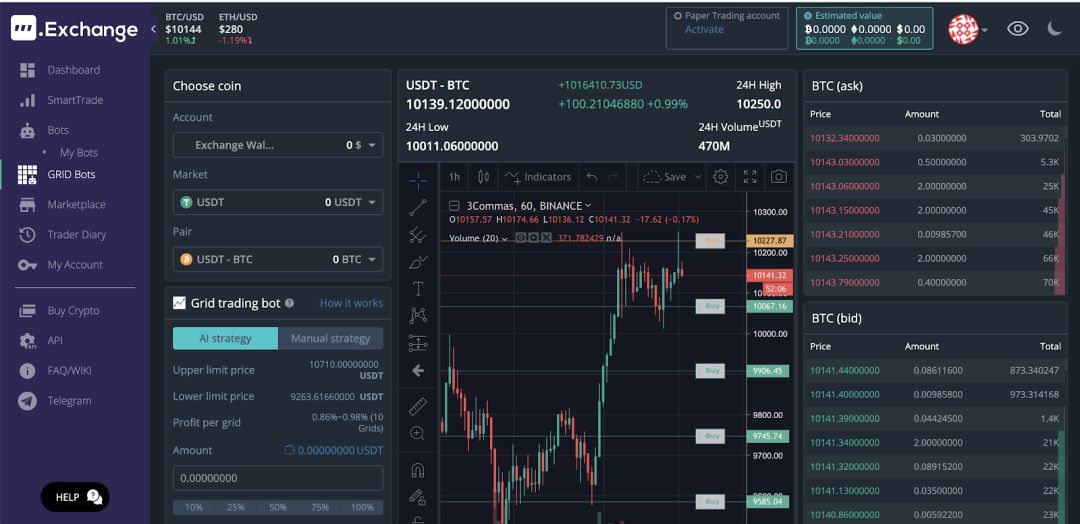
Task: Expand the 3Commas, 60, BINANCE symbol chevron
Action: click(x=588, y=205)
